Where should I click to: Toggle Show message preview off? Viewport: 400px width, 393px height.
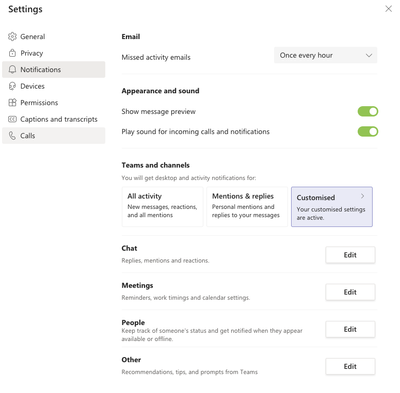point(368,111)
